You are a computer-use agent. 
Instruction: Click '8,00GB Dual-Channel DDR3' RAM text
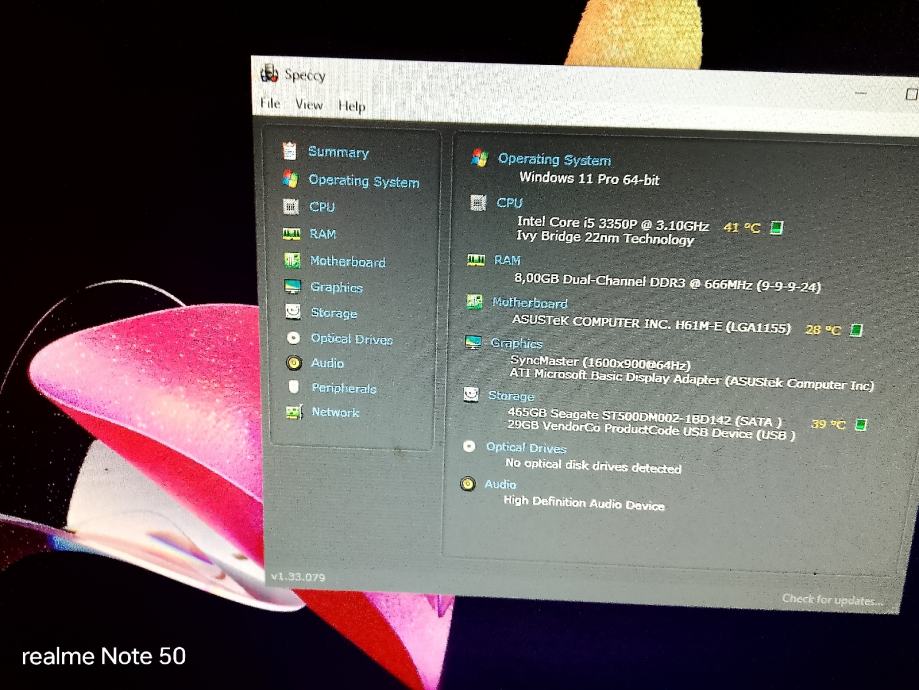click(600, 280)
